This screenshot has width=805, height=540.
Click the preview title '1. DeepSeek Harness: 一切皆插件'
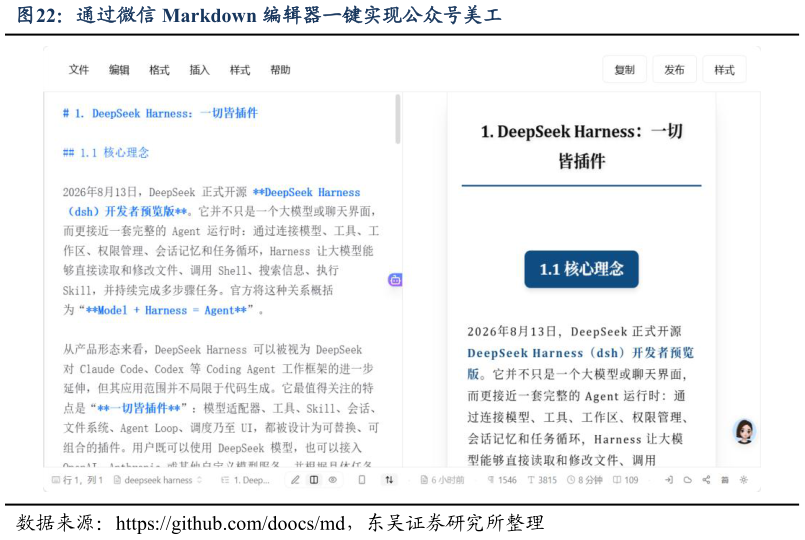tap(581, 146)
